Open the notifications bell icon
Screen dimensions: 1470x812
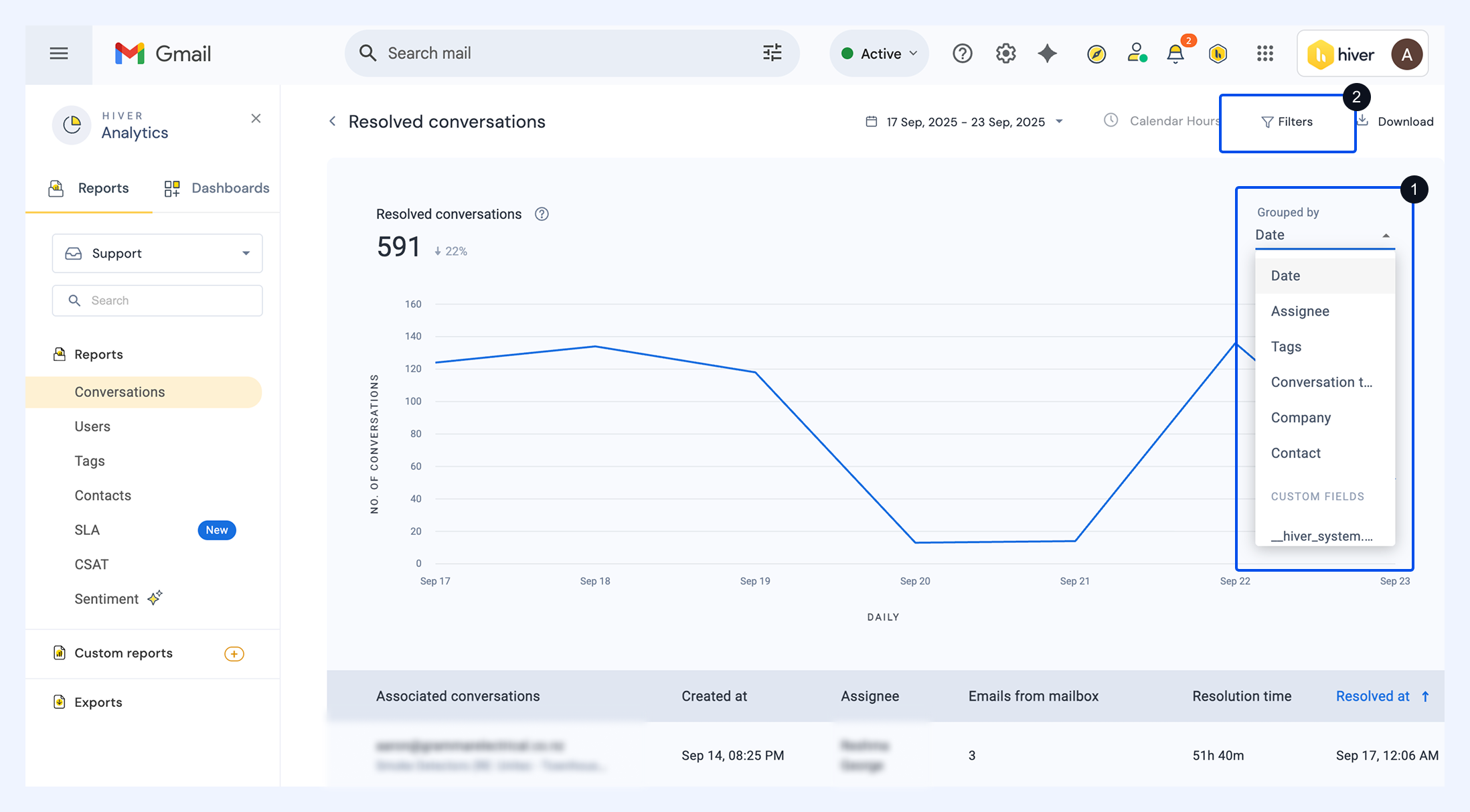click(x=1175, y=54)
